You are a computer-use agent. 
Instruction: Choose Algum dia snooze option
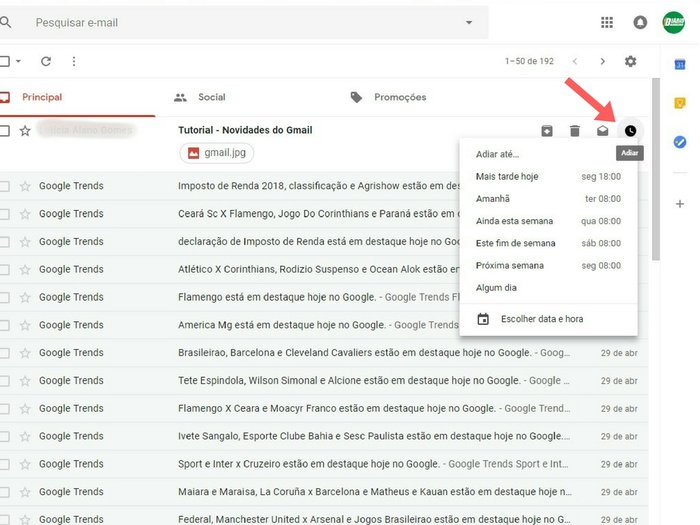point(548,288)
